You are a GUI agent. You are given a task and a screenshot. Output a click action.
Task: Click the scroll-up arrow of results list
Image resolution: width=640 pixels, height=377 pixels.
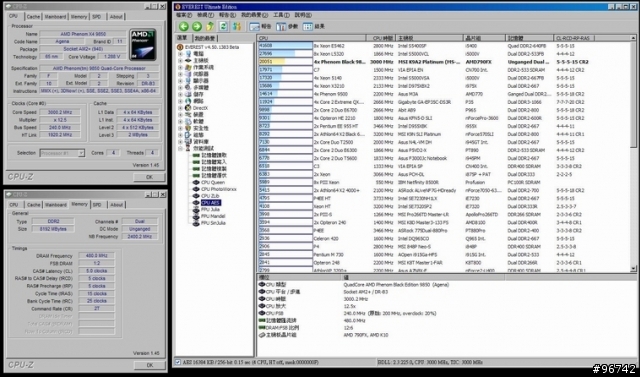point(633,38)
